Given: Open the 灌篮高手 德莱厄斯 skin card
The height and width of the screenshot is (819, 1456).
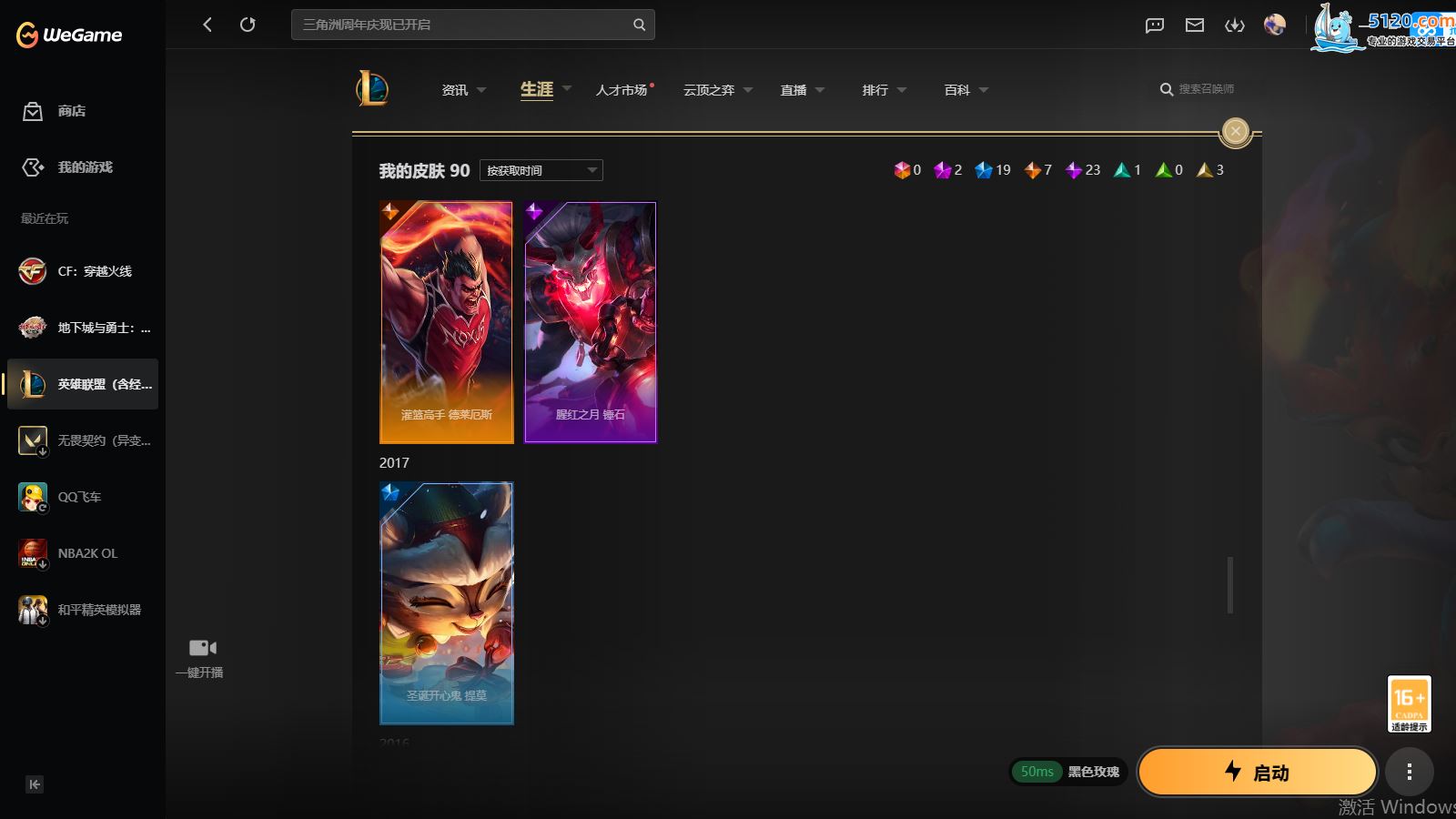Looking at the screenshot, I should tap(447, 322).
